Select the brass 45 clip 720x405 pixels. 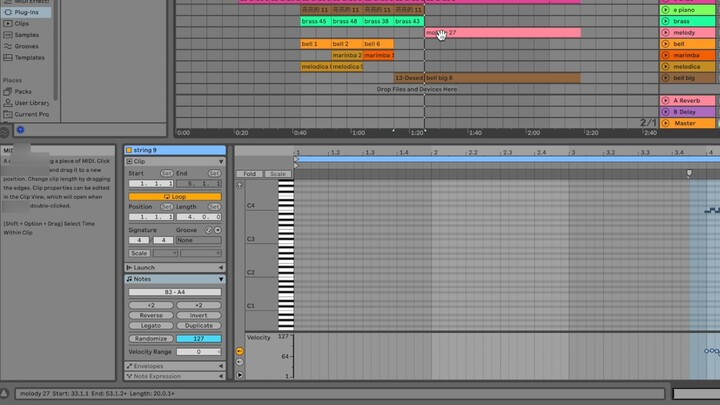[315, 21]
